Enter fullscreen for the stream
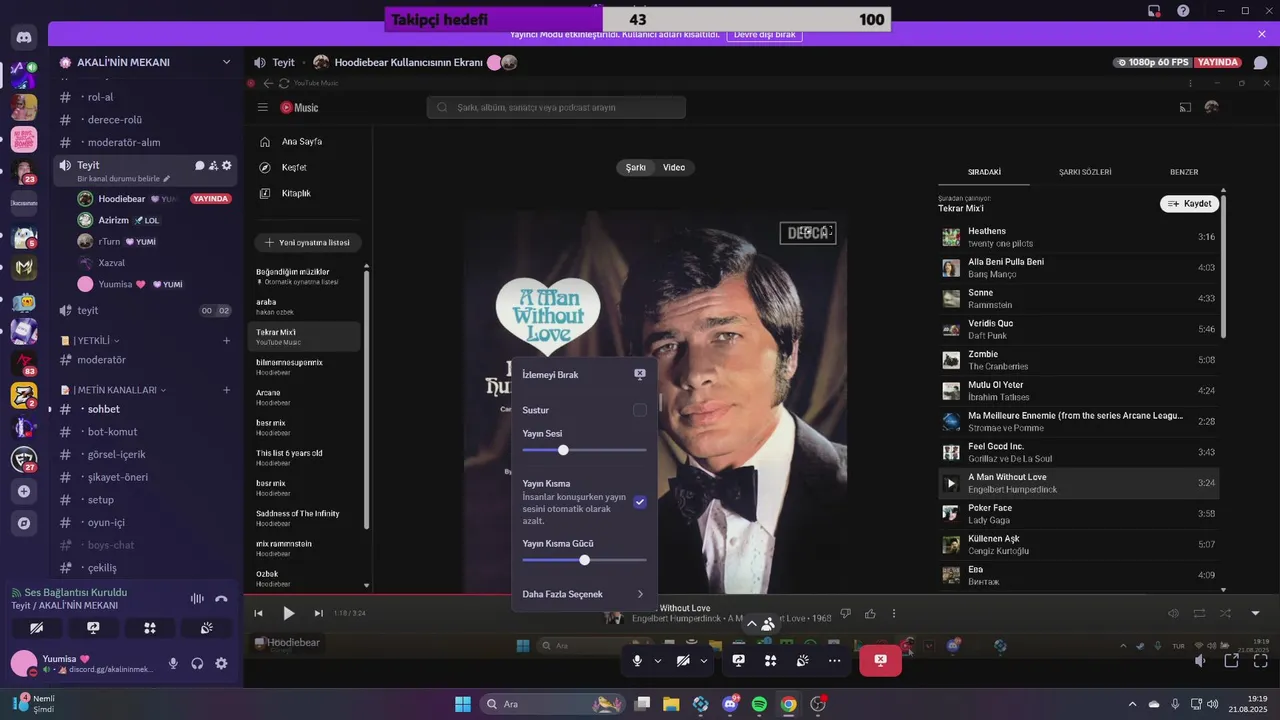 (x=1262, y=660)
